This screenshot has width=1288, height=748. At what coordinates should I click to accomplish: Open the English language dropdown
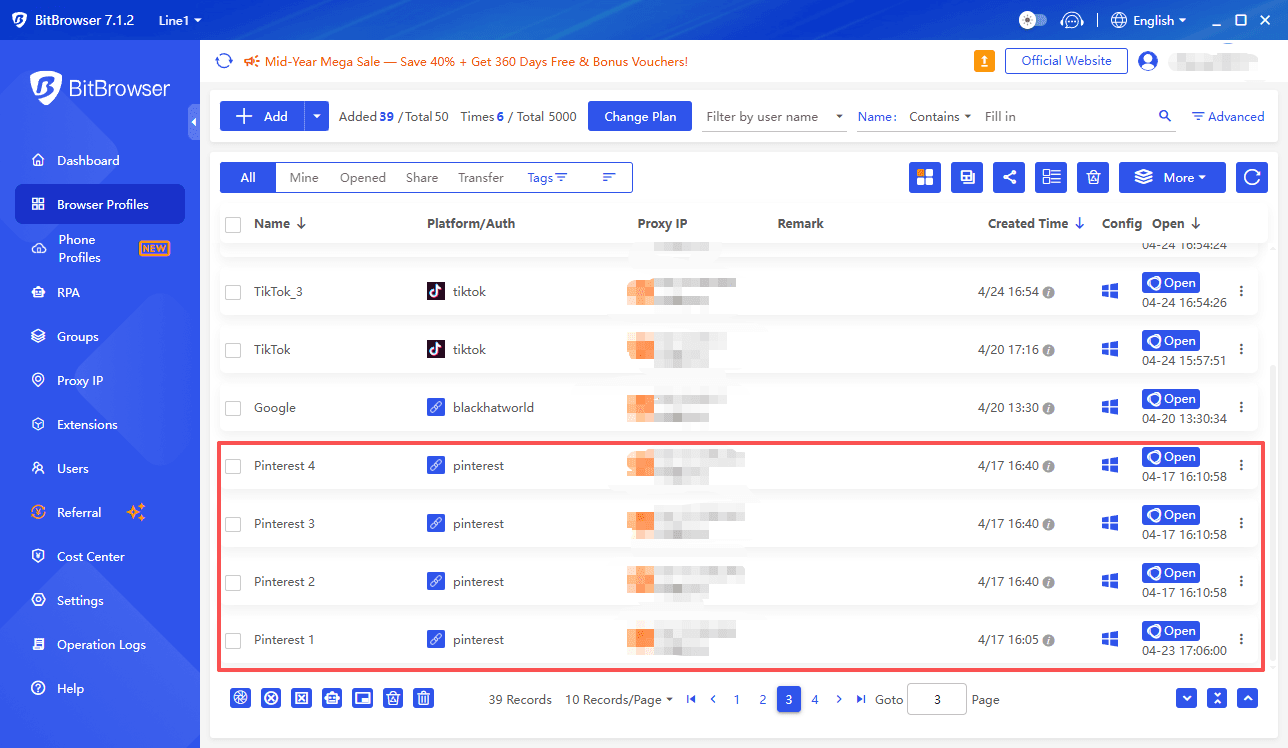click(x=1148, y=20)
